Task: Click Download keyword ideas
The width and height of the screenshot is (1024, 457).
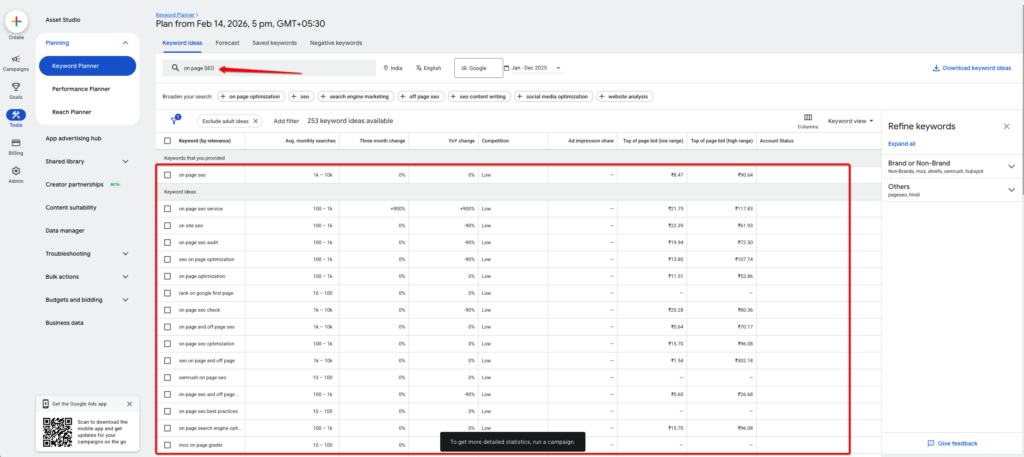Action: (x=972, y=68)
